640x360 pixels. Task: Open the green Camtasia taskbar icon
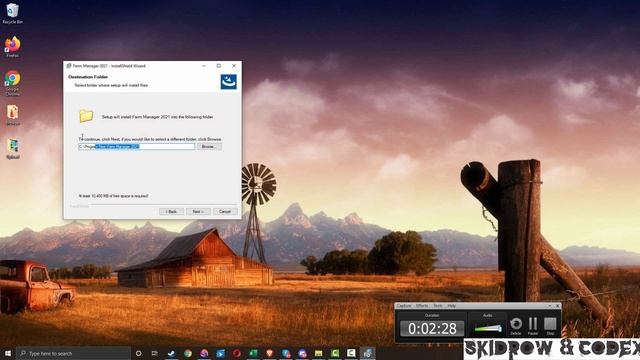335,353
